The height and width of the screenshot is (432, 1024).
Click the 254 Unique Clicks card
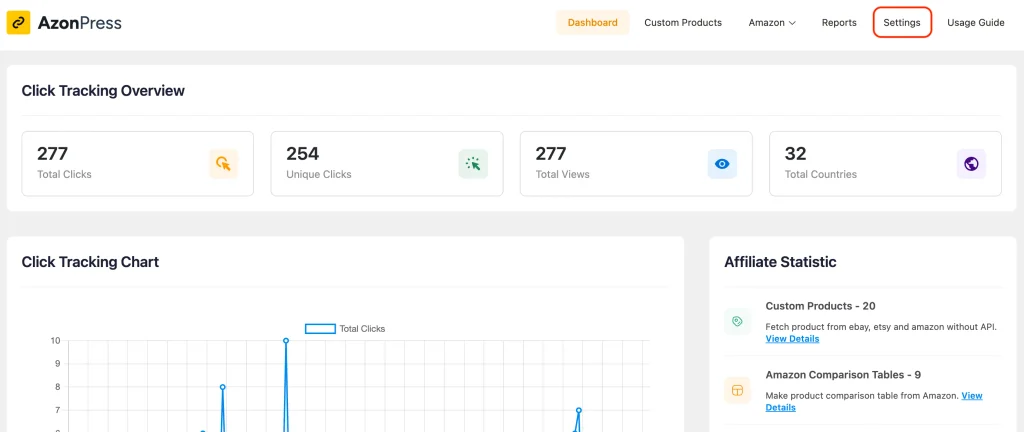click(387, 164)
